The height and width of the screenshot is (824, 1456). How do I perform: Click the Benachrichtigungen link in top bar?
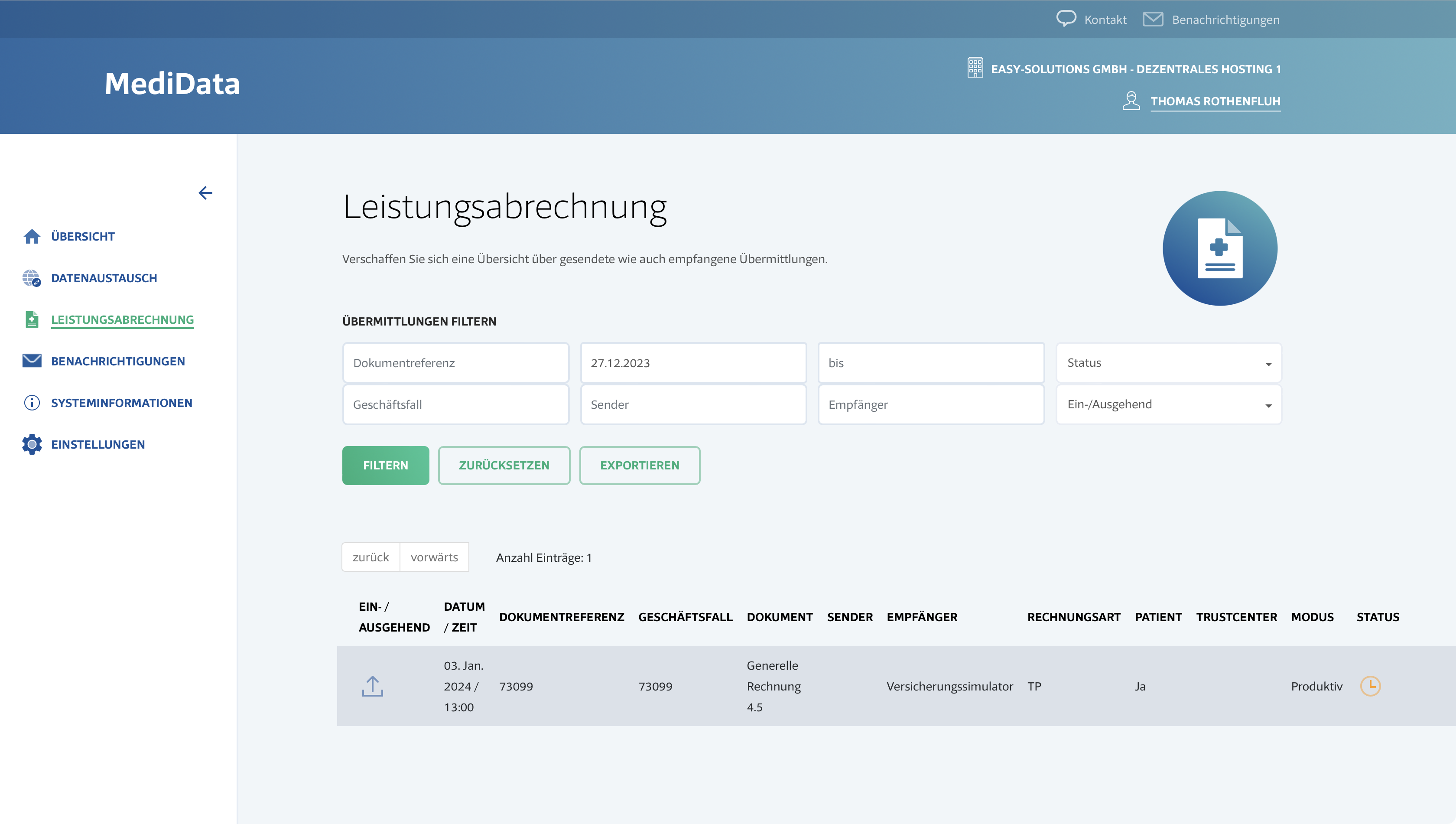click(x=1225, y=20)
